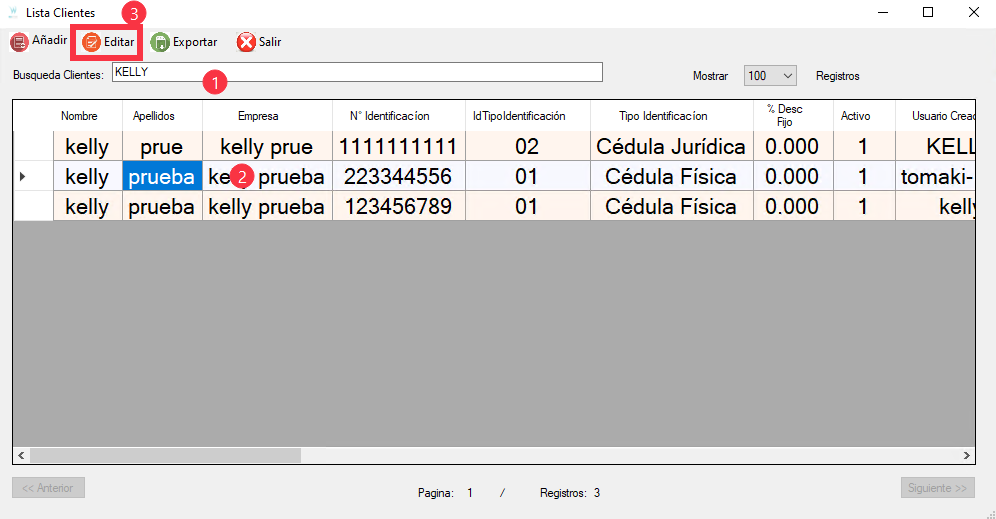Click the Tipo Identificacion column header
Screen dimensions: 996x519
tap(663, 116)
